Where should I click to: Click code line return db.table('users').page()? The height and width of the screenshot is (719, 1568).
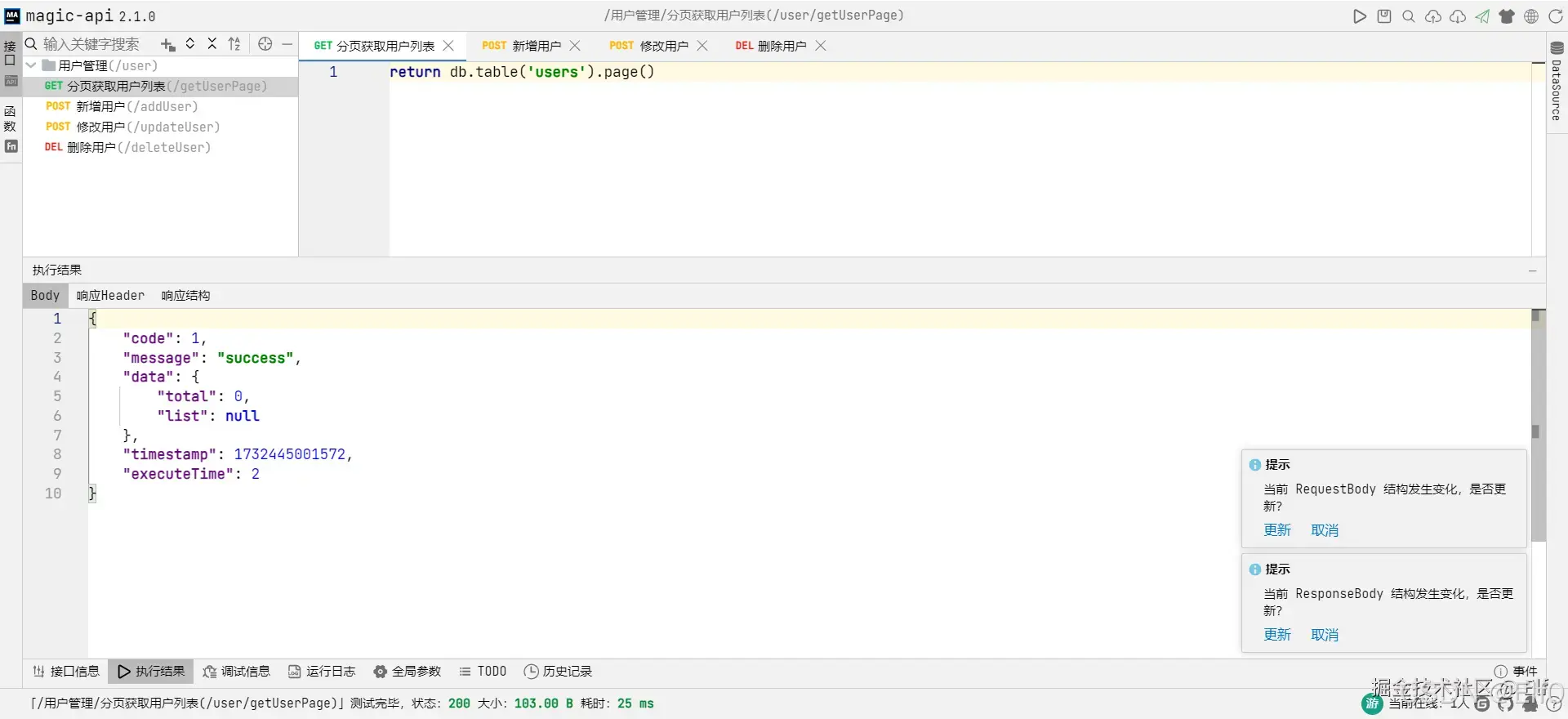(x=522, y=72)
